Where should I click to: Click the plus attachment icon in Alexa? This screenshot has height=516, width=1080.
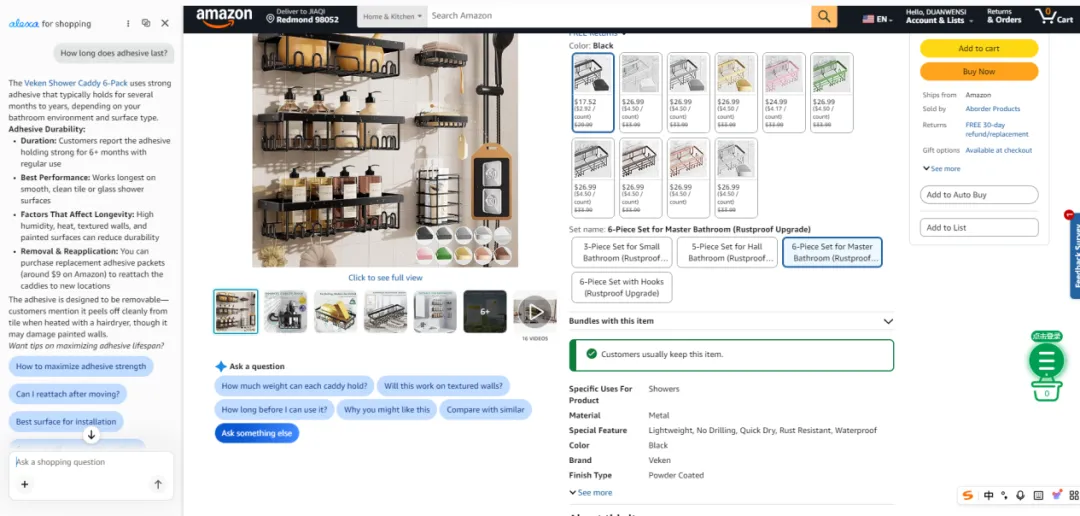(25, 484)
